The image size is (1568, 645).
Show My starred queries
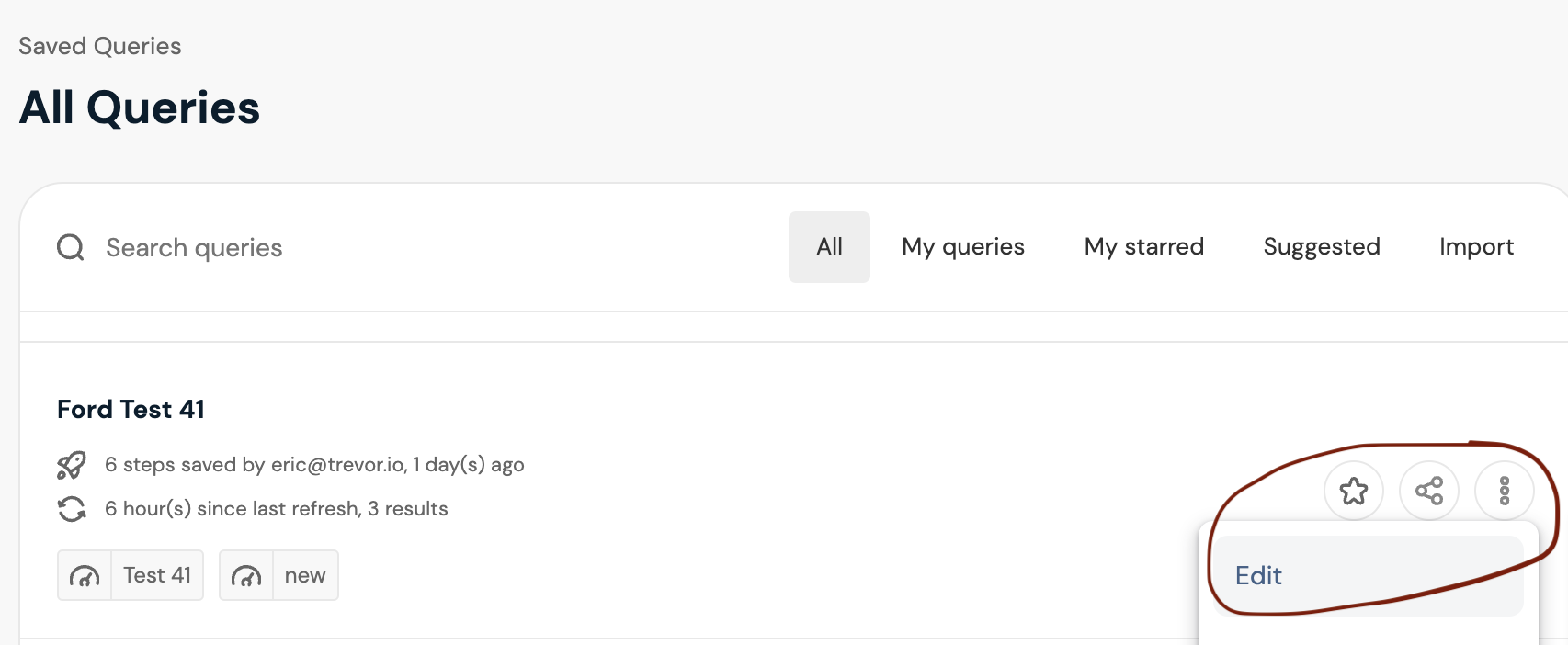click(1144, 247)
